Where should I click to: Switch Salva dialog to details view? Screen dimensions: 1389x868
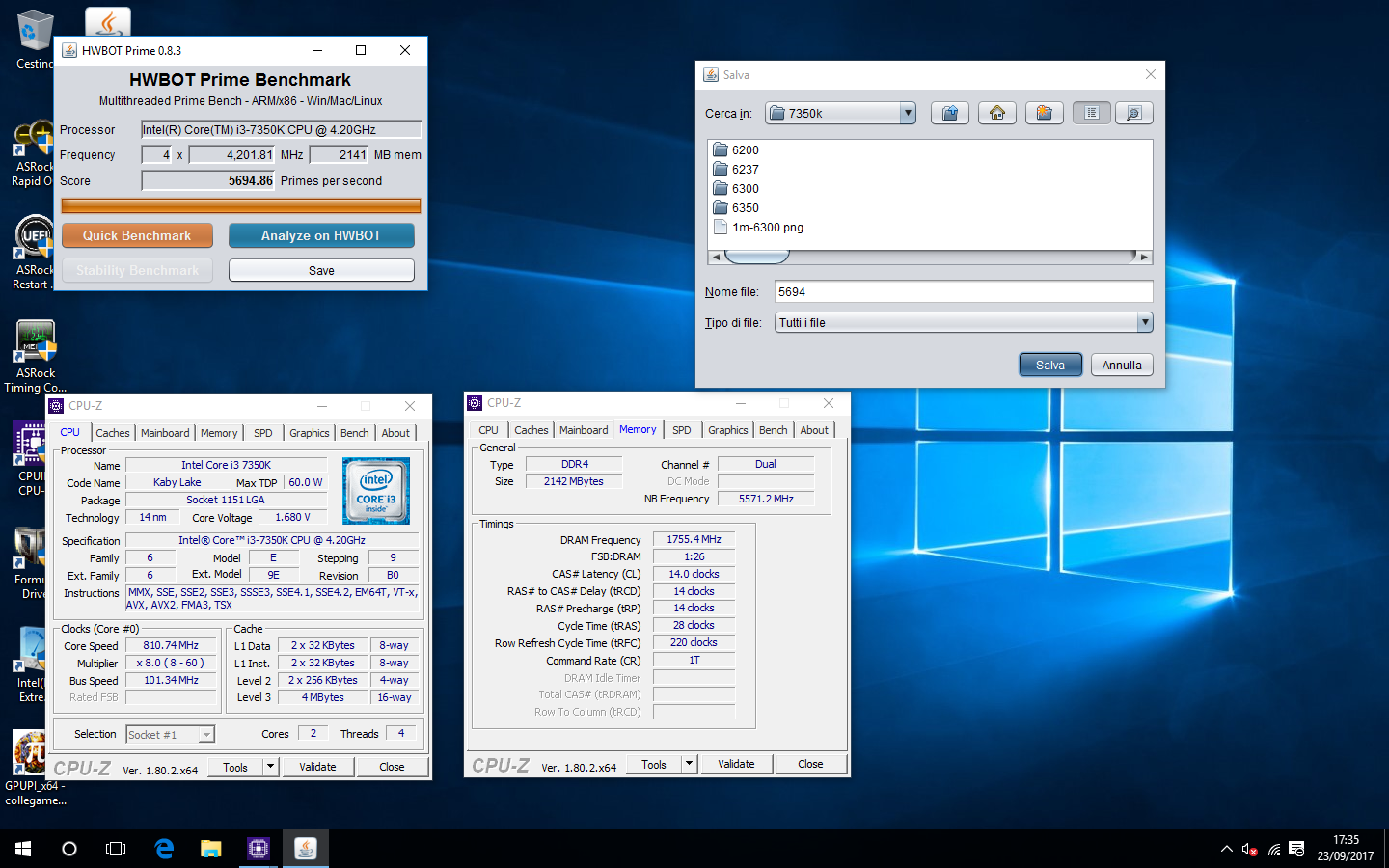[1133, 114]
